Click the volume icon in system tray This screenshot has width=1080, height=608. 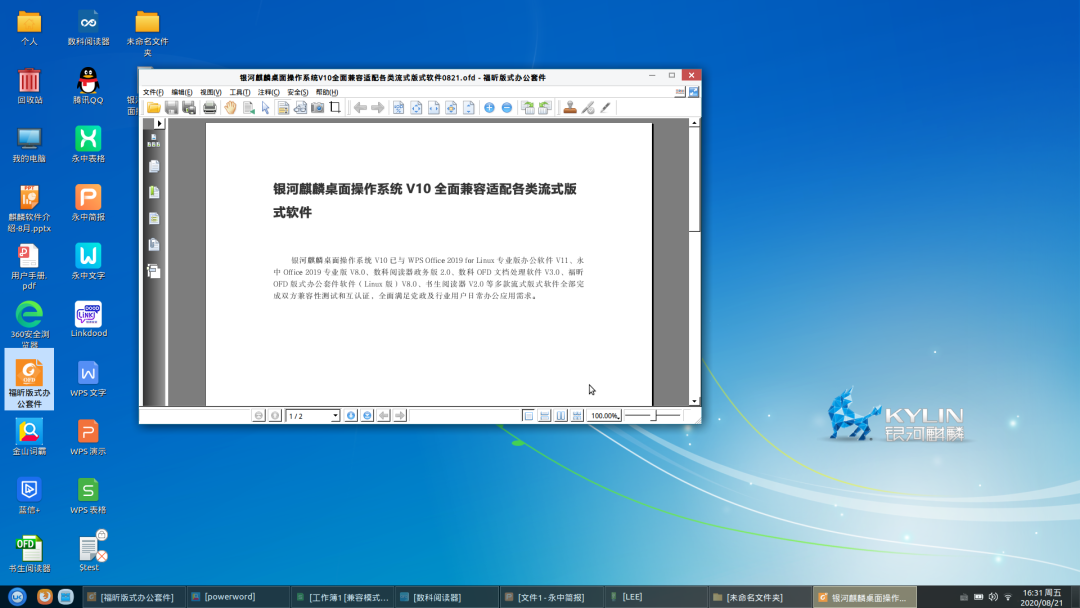(x=993, y=597)
